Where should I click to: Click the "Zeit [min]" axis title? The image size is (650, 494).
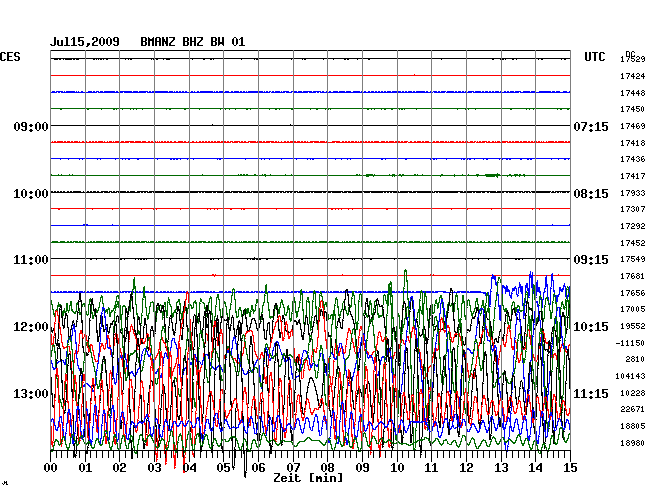308,478
